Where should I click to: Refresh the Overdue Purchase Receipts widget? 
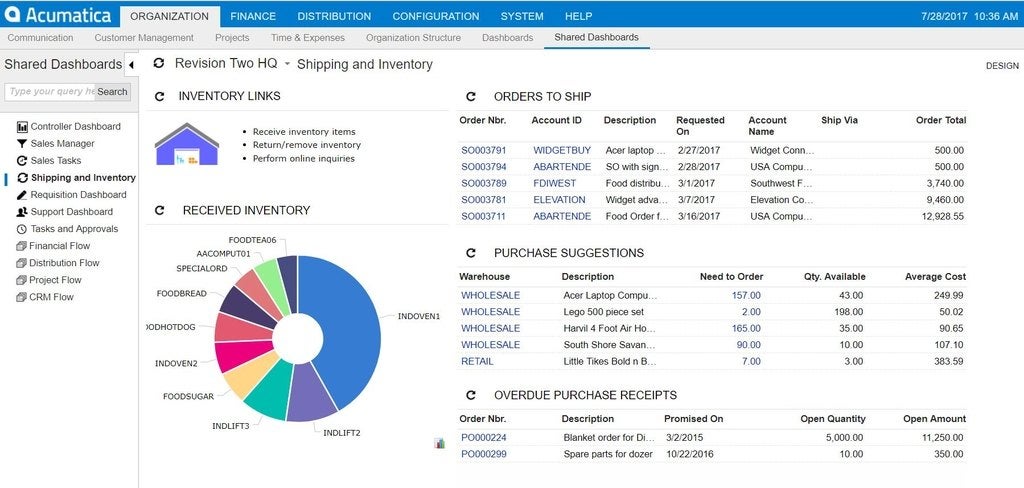[x=470, y=395]
